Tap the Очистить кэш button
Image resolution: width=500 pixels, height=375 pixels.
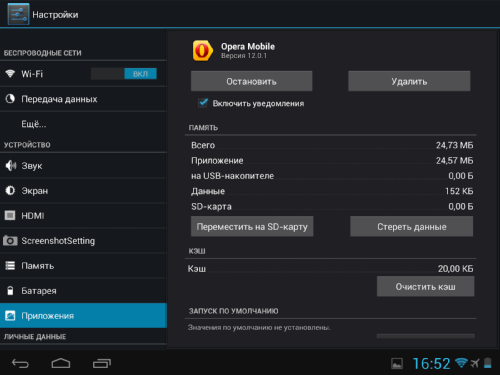click(x=425, y=286)
